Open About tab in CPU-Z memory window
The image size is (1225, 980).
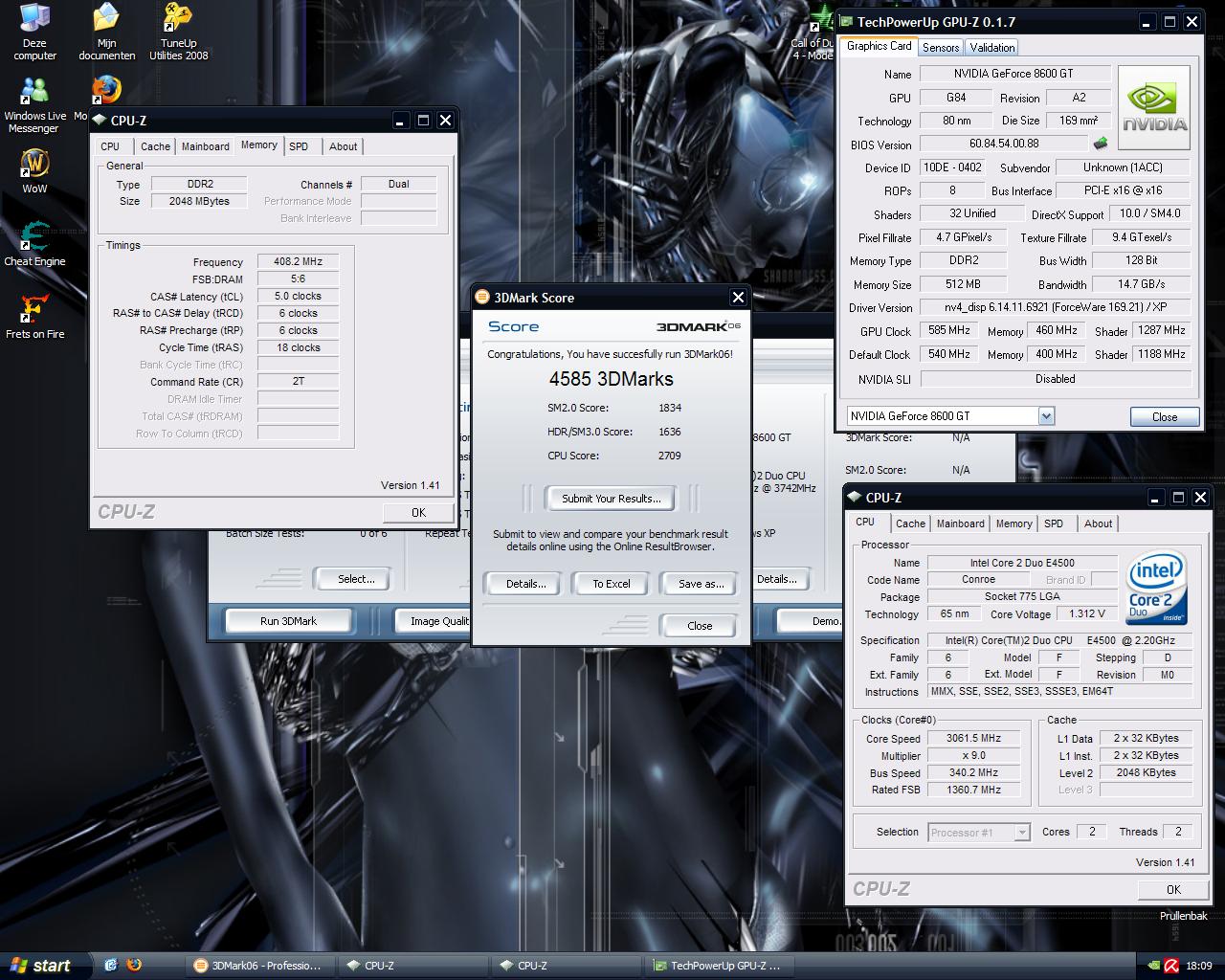pyautogui.click(x=343, y=146)
